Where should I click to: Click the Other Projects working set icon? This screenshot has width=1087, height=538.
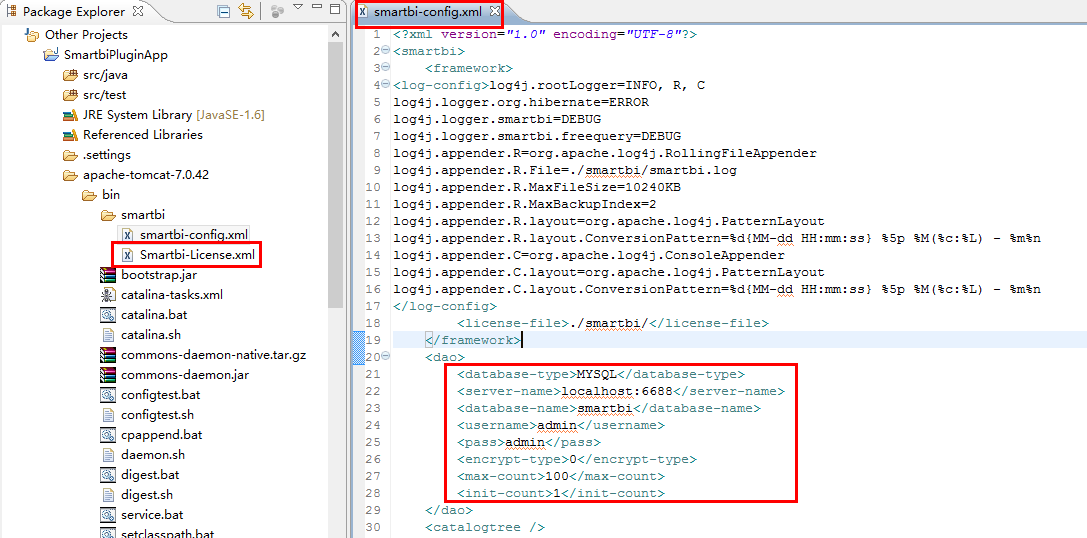[x=32, y=35]
